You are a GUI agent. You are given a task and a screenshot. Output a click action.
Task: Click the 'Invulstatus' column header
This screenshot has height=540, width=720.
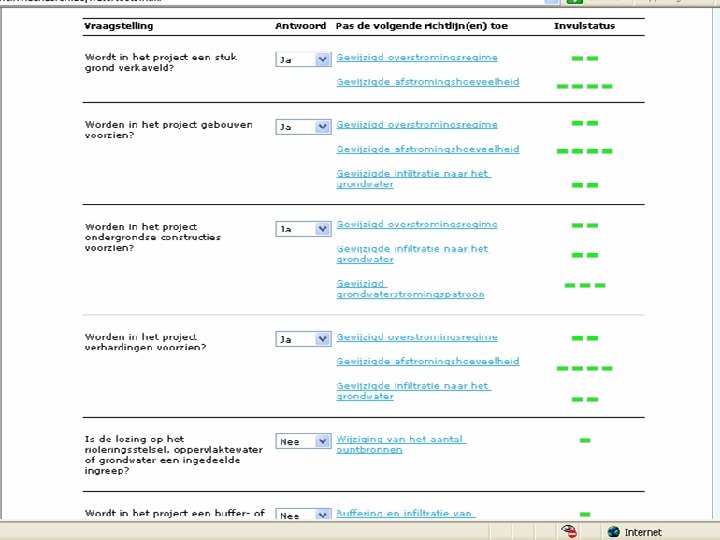tap(584, 26)
